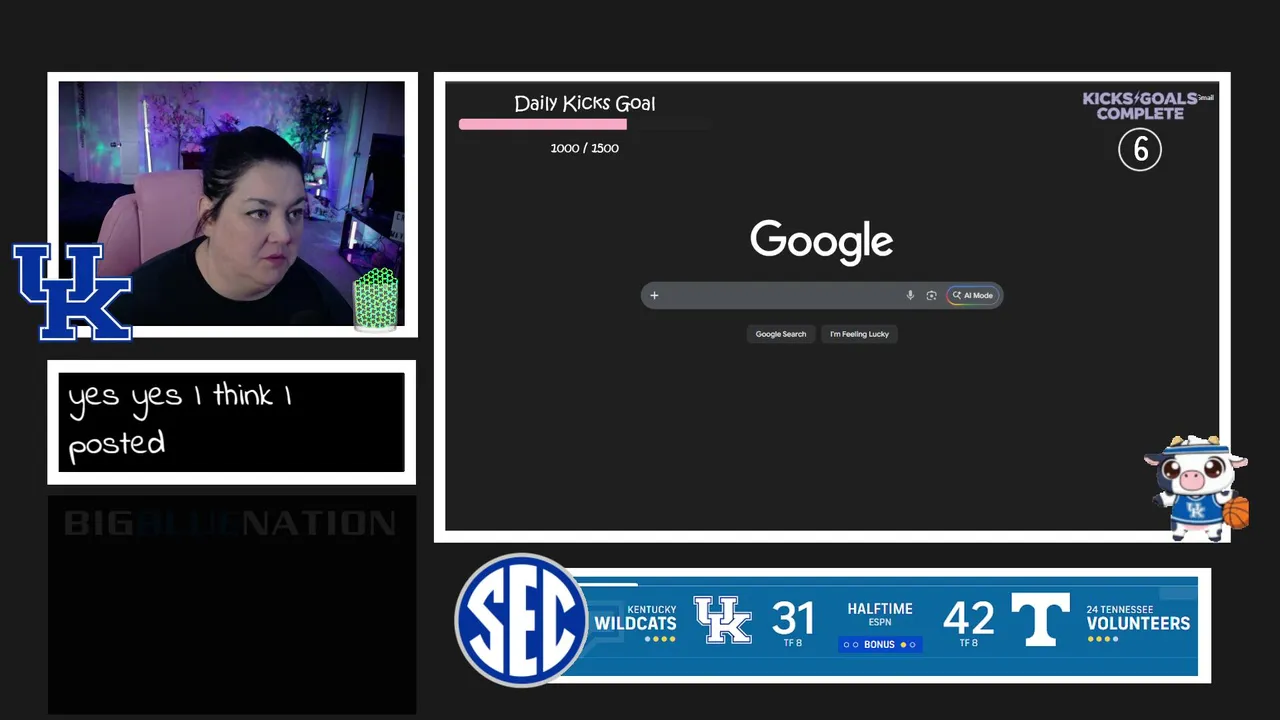Viewport: 1280px width, 720px height.
Task: Click Kentucky score 31
Action: tap(793, 618)
